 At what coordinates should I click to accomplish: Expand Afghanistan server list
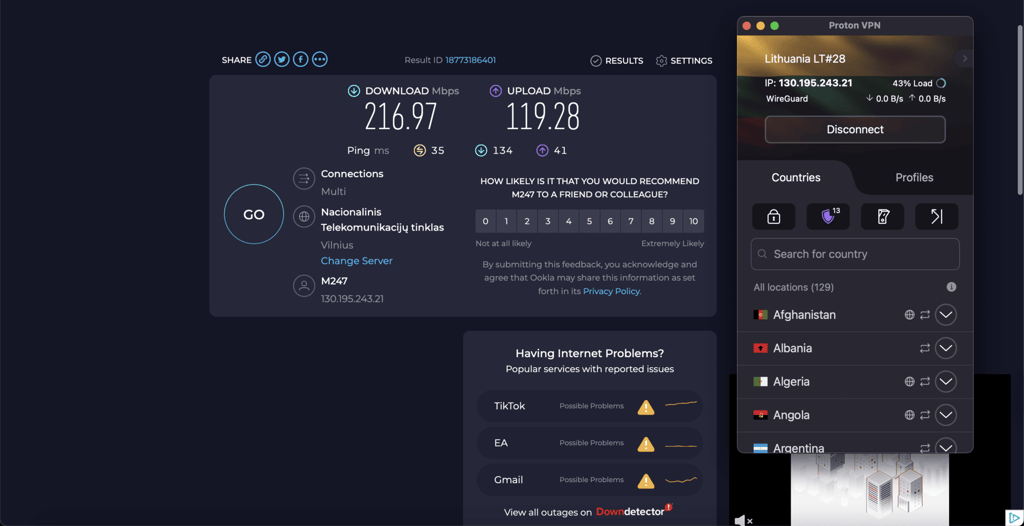(x=946, y=315)
